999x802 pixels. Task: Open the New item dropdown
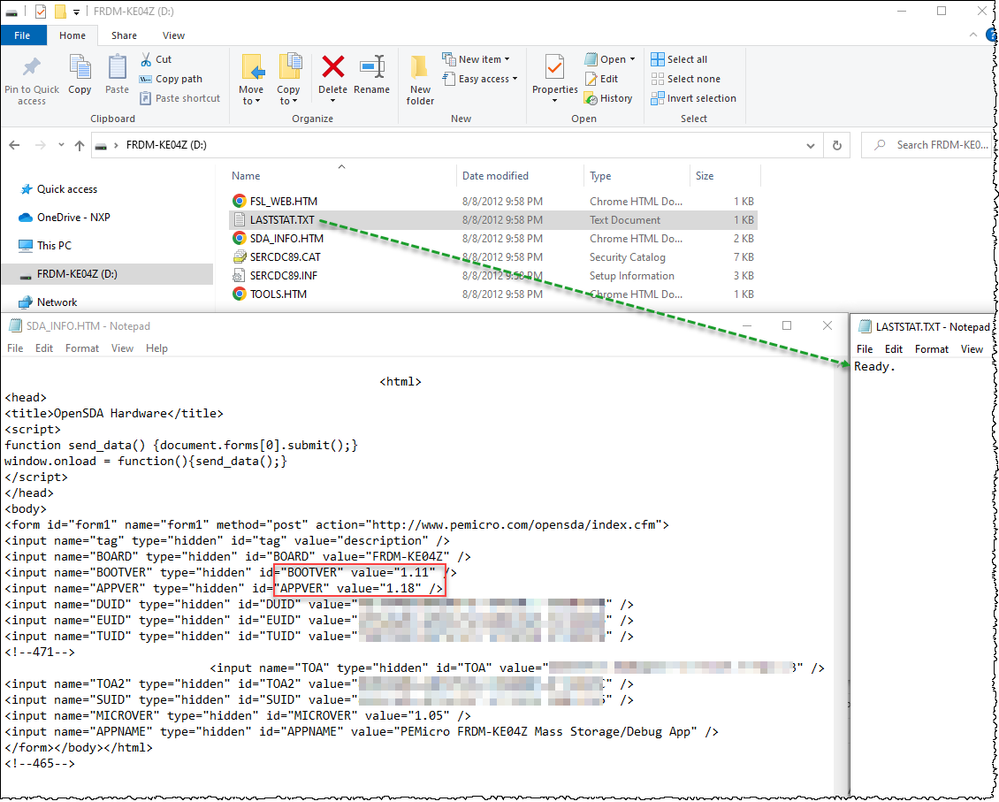(476, 59)
